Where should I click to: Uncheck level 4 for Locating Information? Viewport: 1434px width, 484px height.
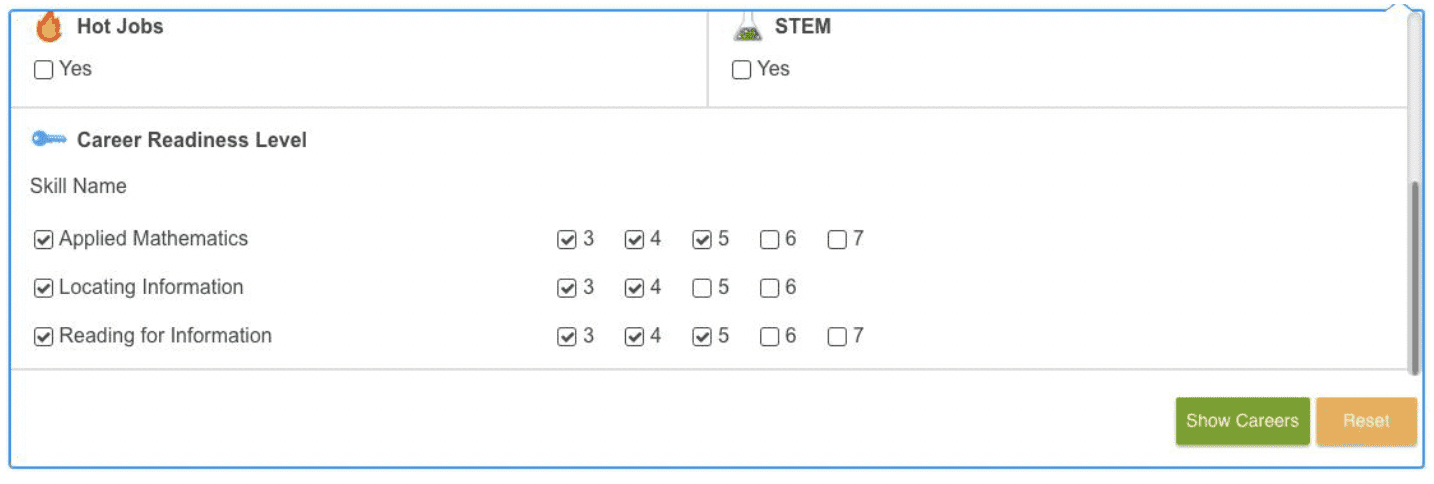point(635,288)
